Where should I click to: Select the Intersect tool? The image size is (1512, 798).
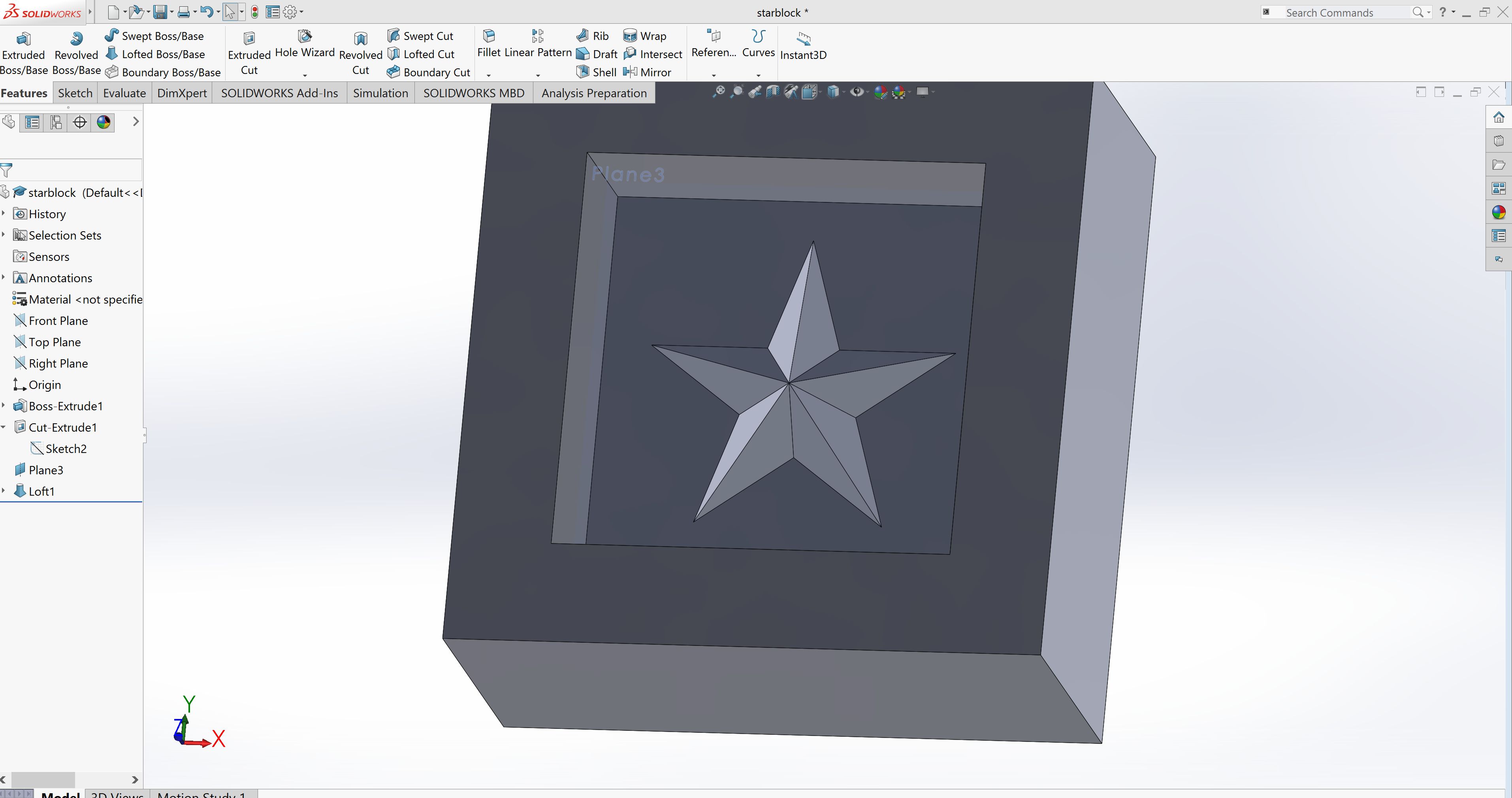[653, 54]
